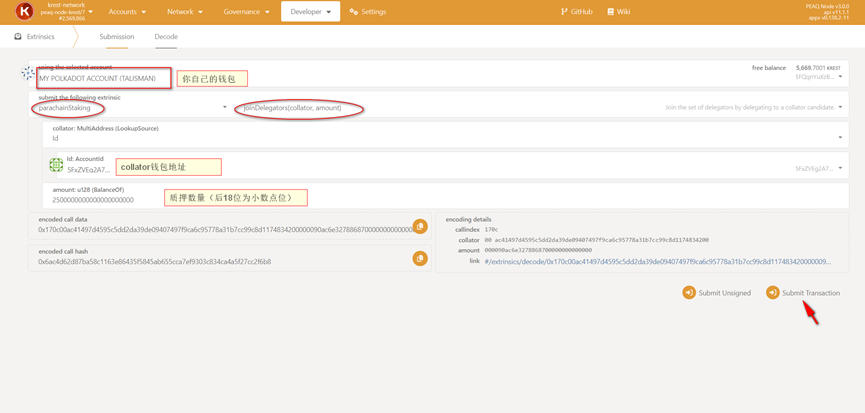Screen dimensions: 865x413
Task: Click the free balance value 5,669.7001
Action: coord(810,67)
